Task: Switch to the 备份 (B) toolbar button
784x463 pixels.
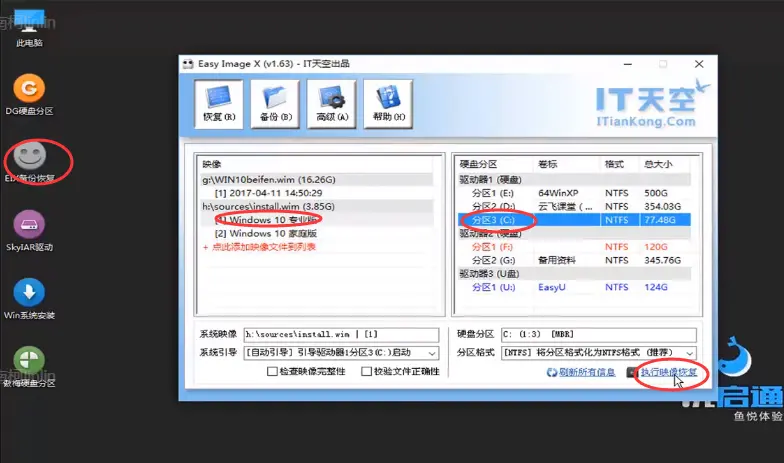Action: click(276, 104)
